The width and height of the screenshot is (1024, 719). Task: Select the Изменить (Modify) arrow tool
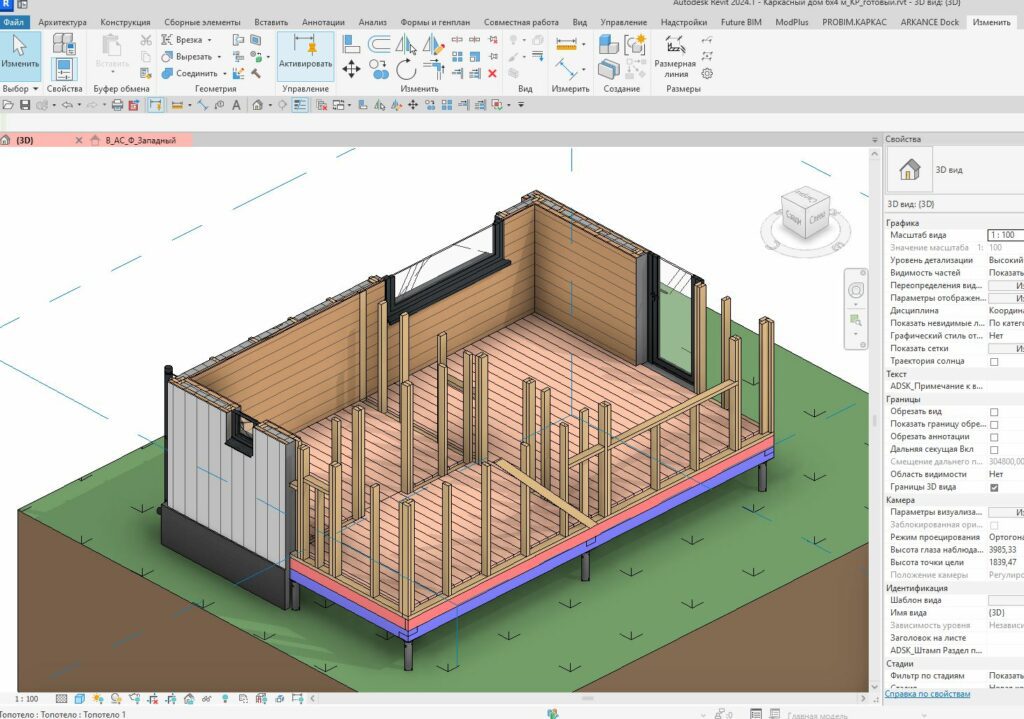(20, 53)
